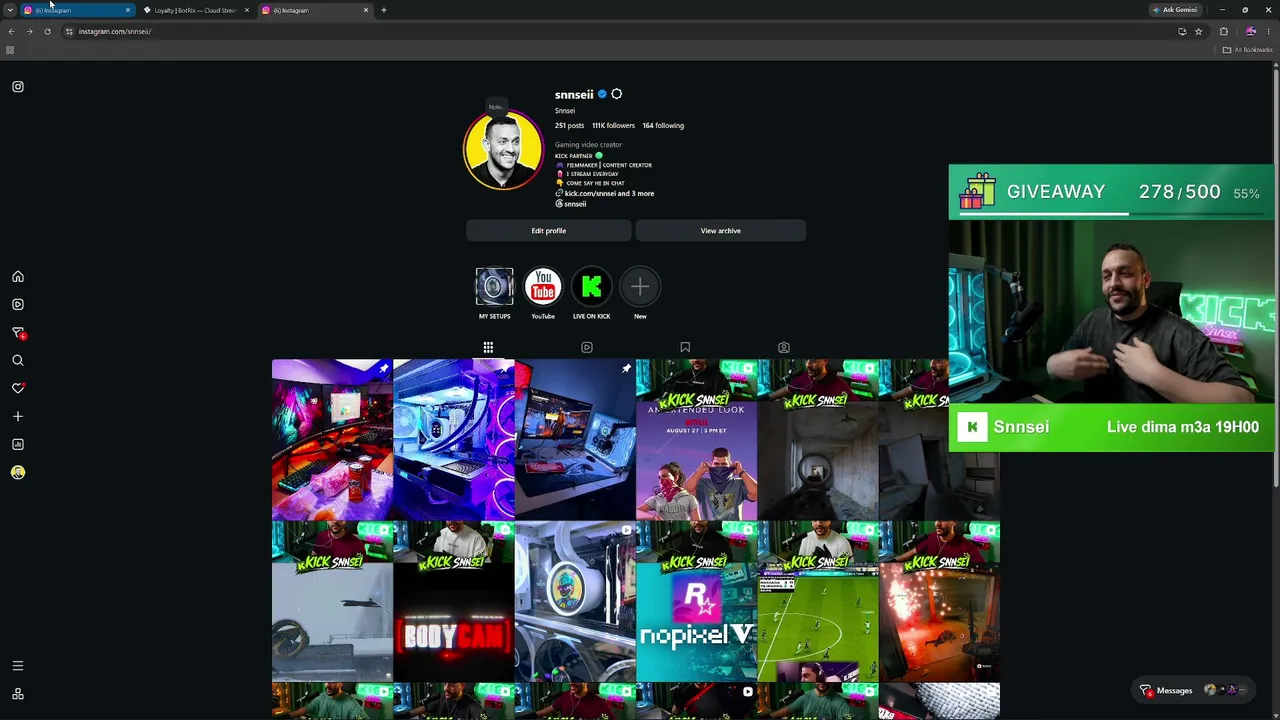
Task: Open the LIVE ON KICK highlight
Action: coord(591,287)
